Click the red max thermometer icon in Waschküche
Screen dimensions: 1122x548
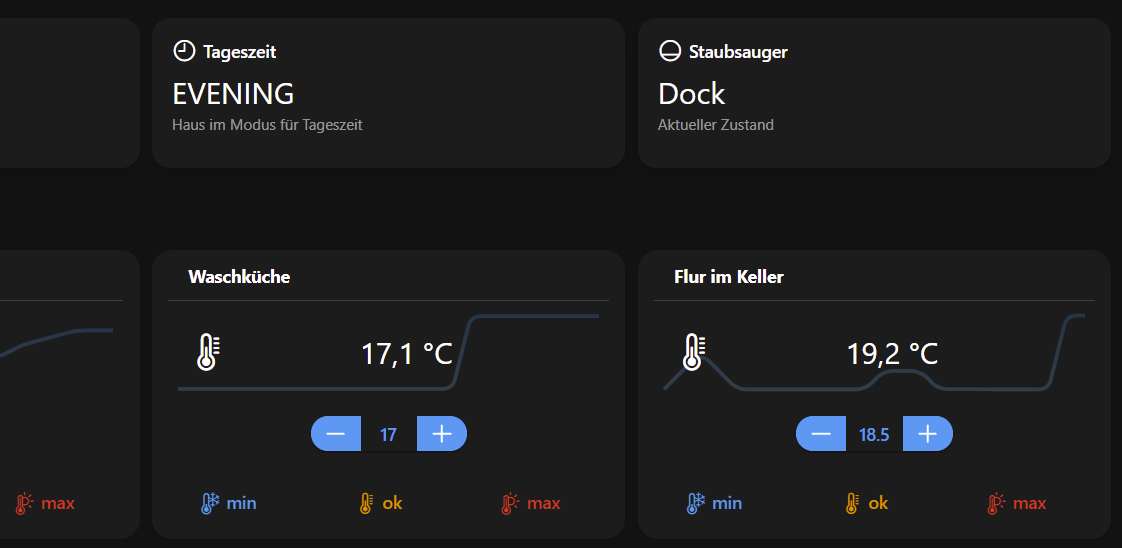pos(511,503)
